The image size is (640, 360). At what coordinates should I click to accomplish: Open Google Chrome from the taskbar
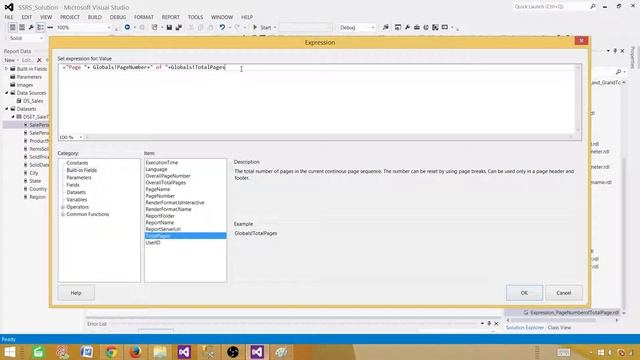111,352
